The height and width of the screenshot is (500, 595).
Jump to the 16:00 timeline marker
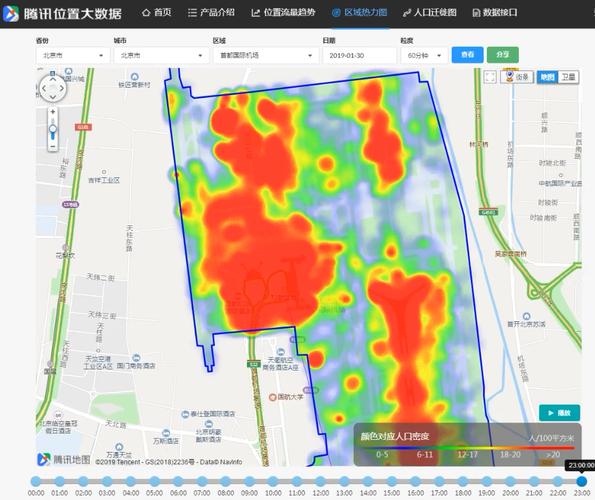coord(416,481)
